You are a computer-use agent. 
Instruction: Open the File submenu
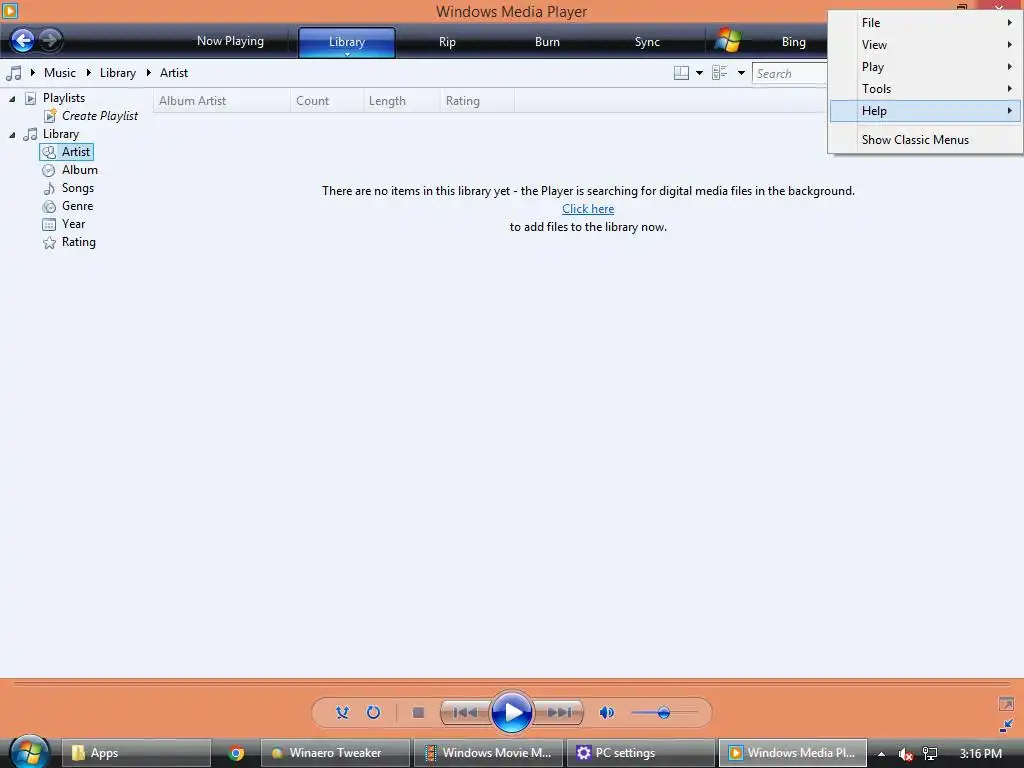[925, 23]
